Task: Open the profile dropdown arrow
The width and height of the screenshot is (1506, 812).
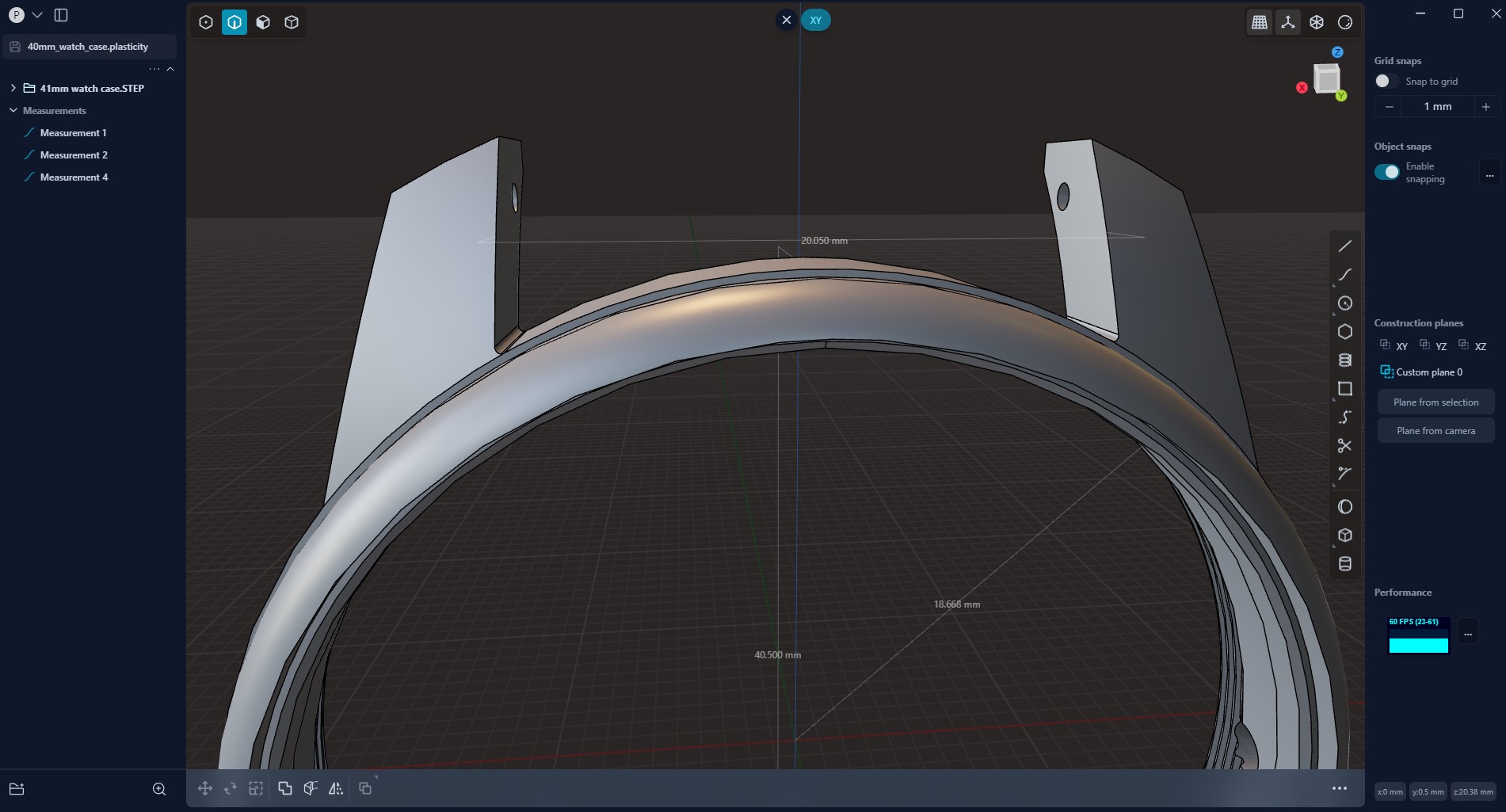Action: 37,15
